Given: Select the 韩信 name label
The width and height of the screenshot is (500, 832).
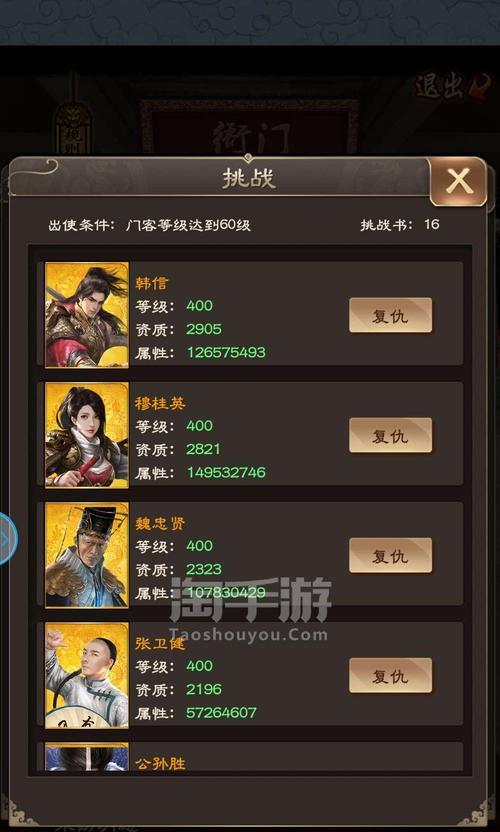Looking at the screenshot, I should tap(151, 283).
